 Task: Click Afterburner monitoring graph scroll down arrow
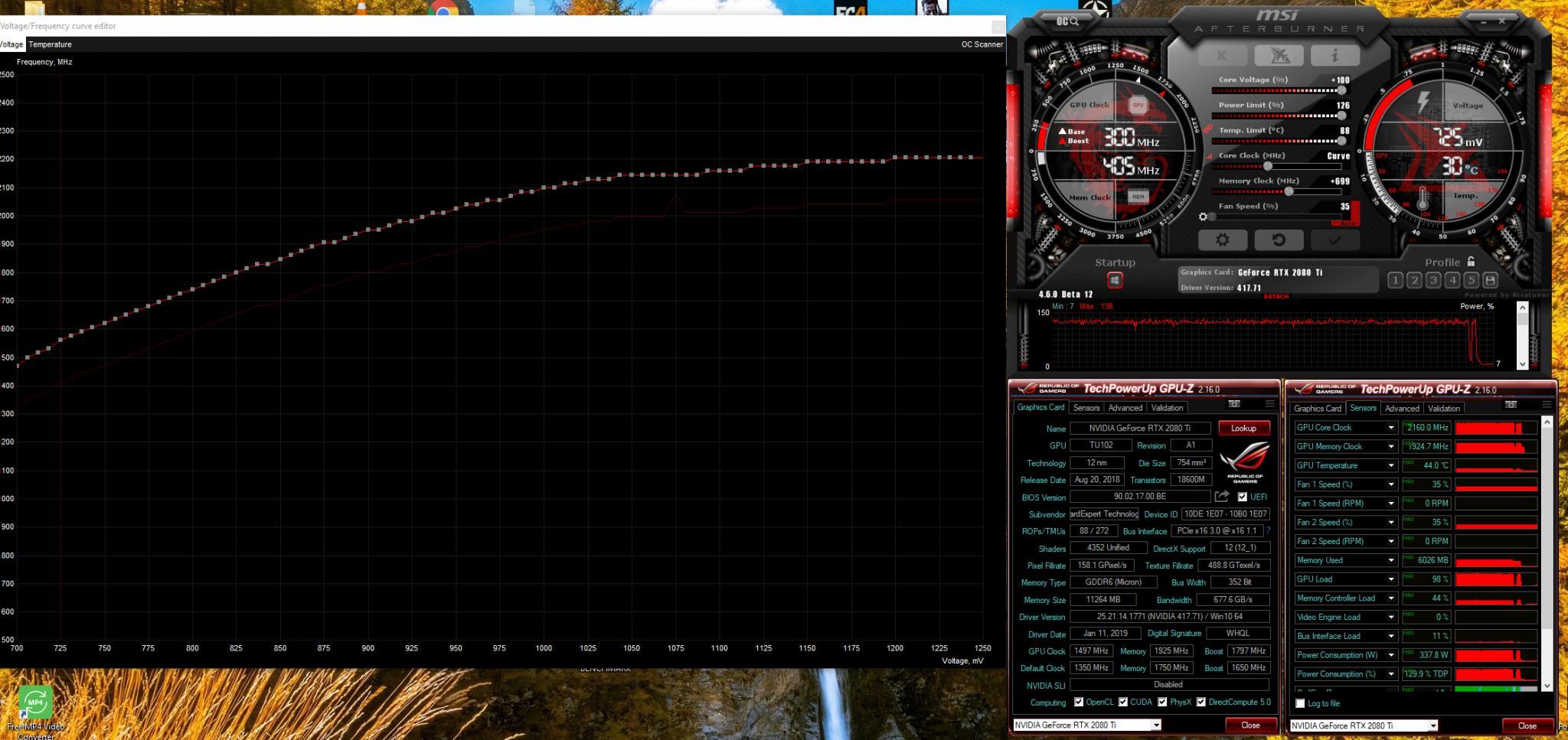click(x=1522, y=363)
